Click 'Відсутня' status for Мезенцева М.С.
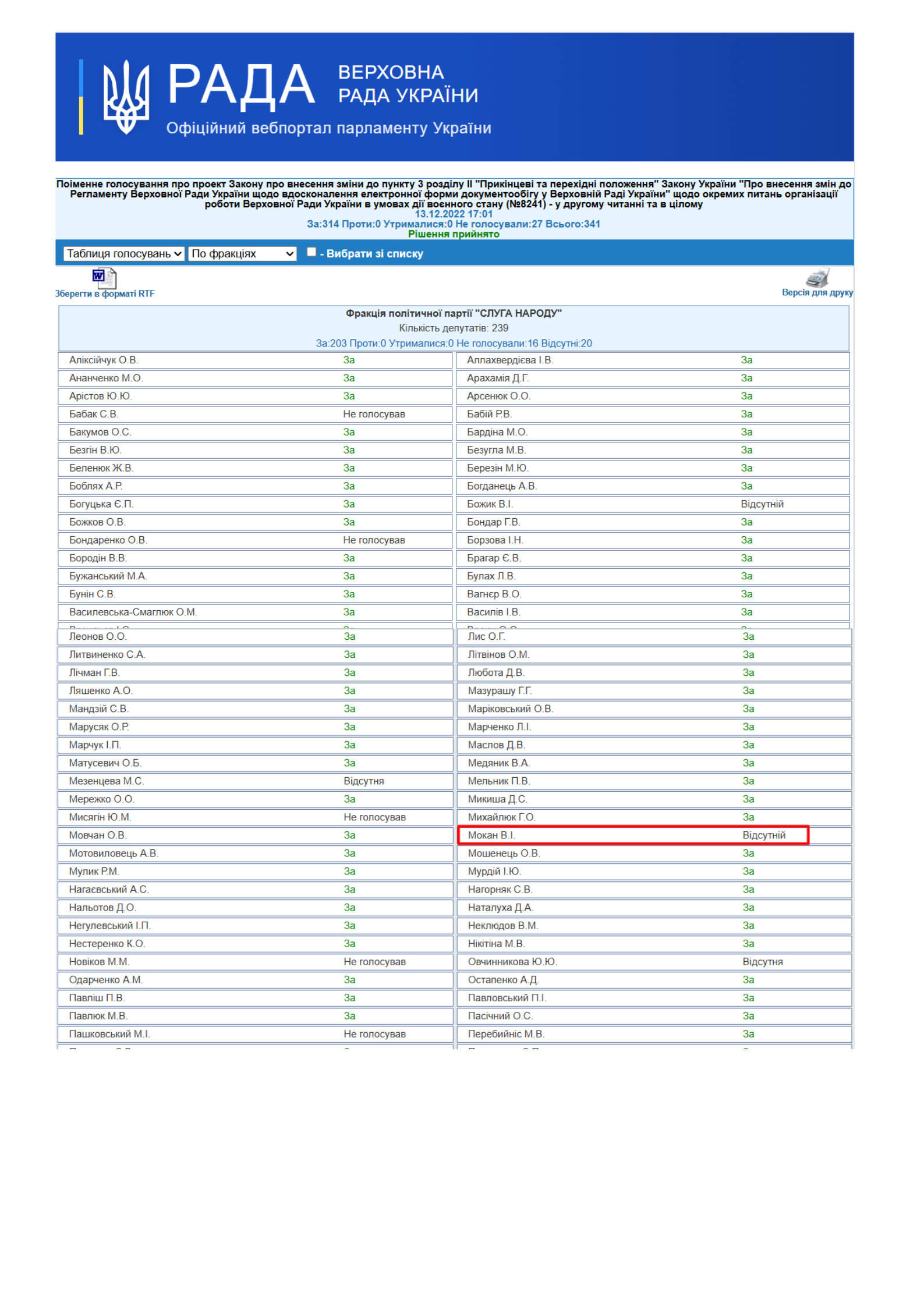Image resolution: width=924 pixels, height=1307 pixels. (363, 781)
